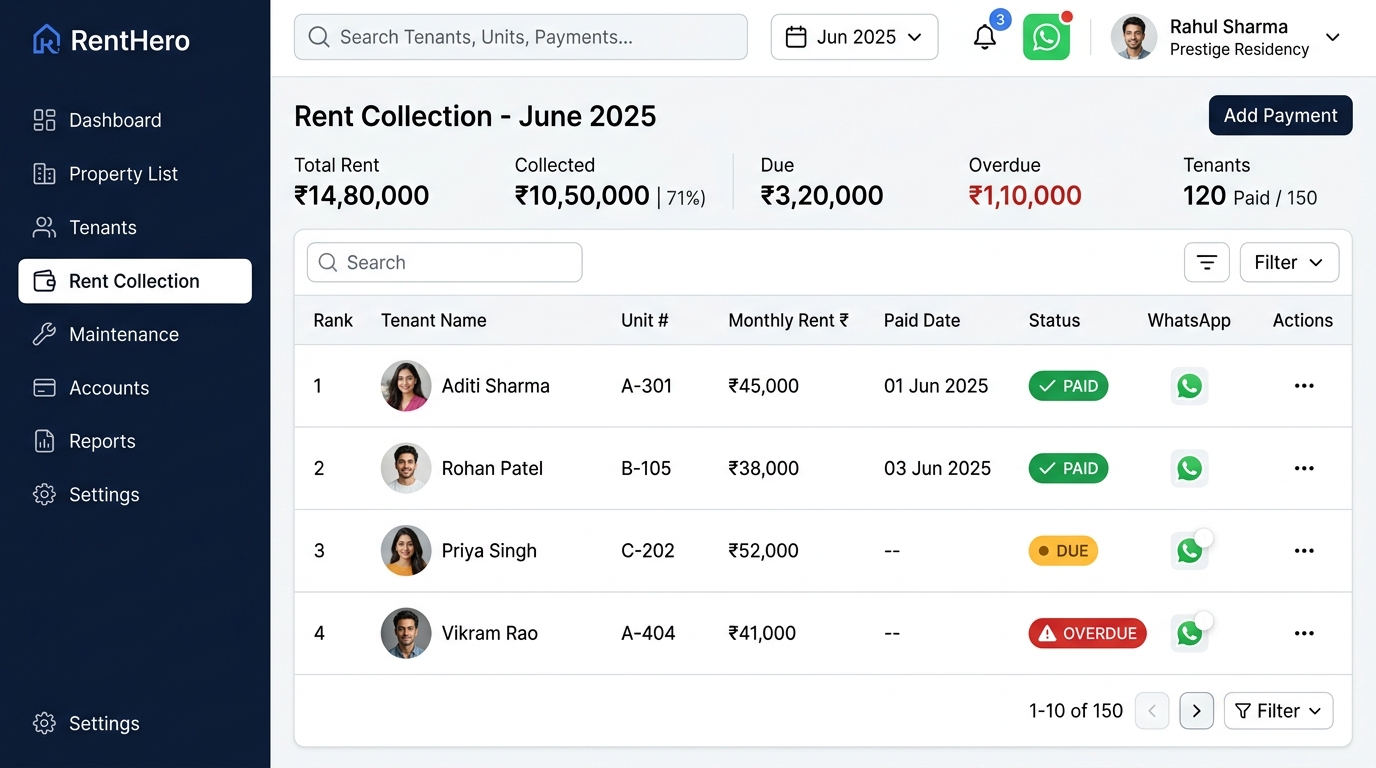This screenshot has height=768, width=1376.
Task: Open the Tenants section
Action: point(135,227)
